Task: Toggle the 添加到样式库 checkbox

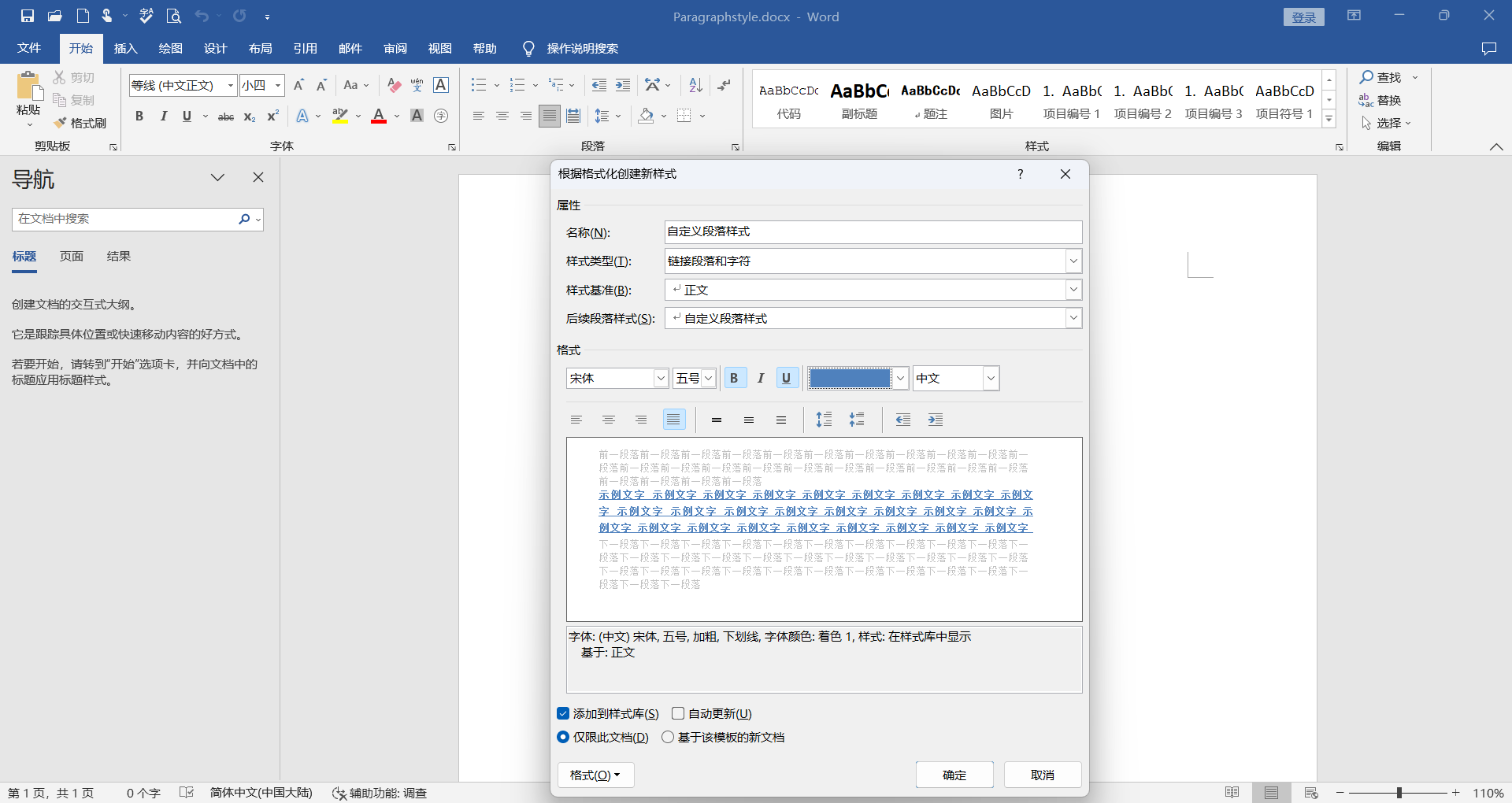Action: coord(563,714)
